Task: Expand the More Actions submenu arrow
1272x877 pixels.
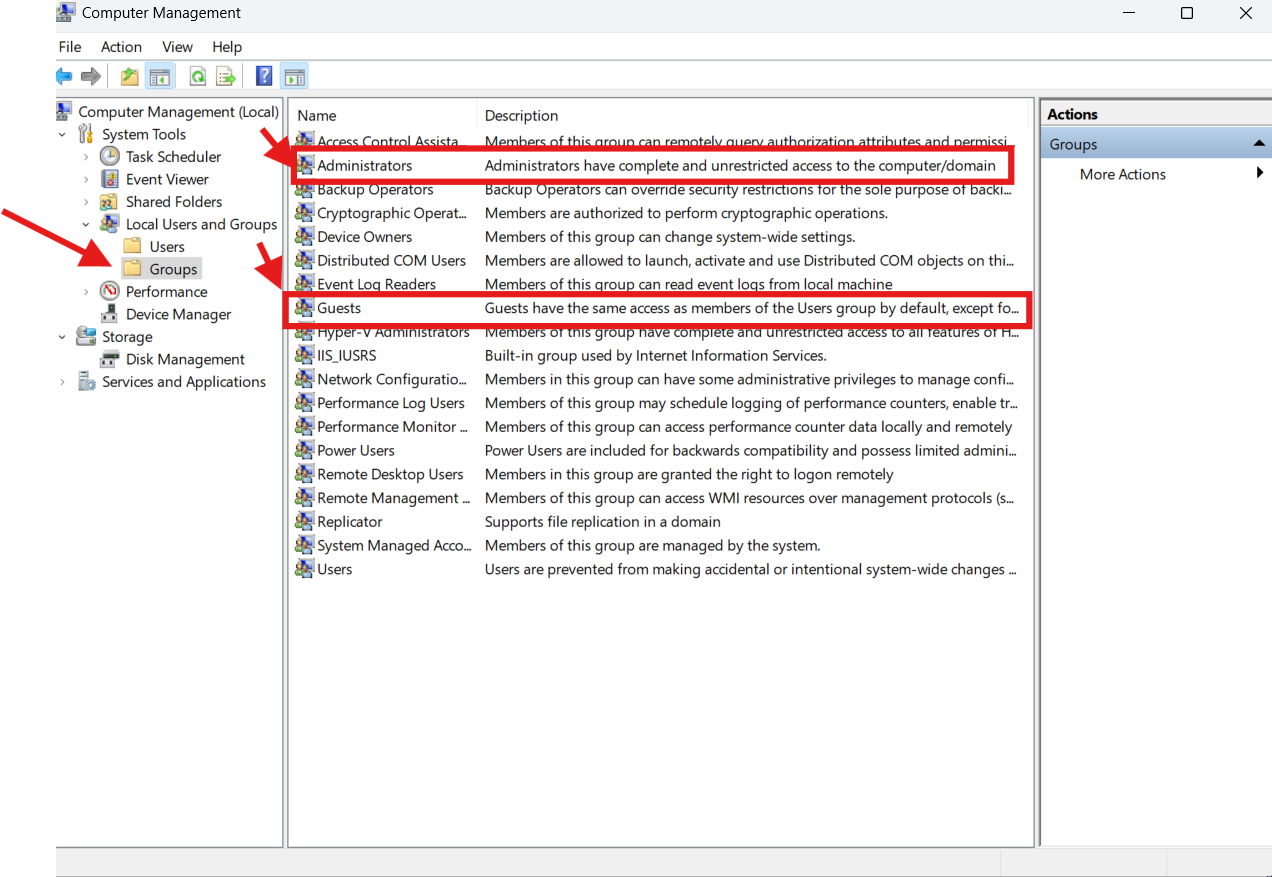Action: point(1260,174)
